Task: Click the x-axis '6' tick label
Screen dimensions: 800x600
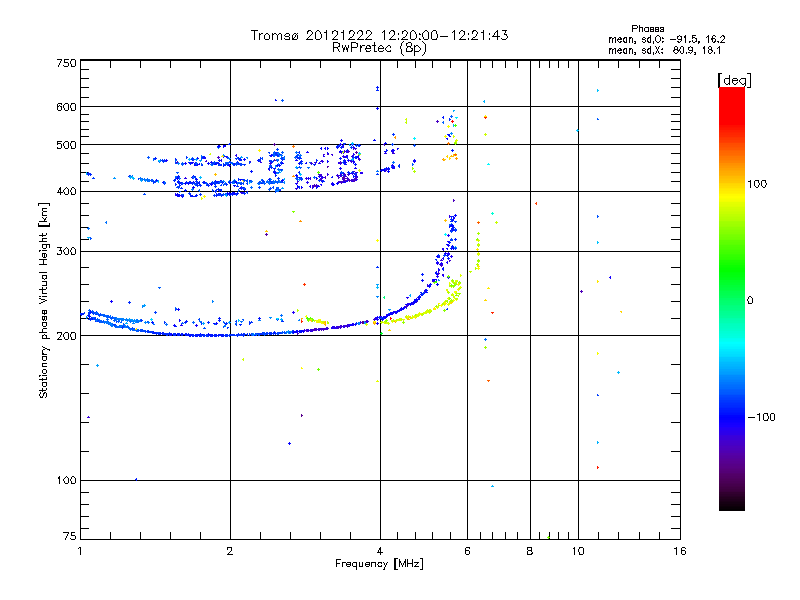Action: pos(467,551)
